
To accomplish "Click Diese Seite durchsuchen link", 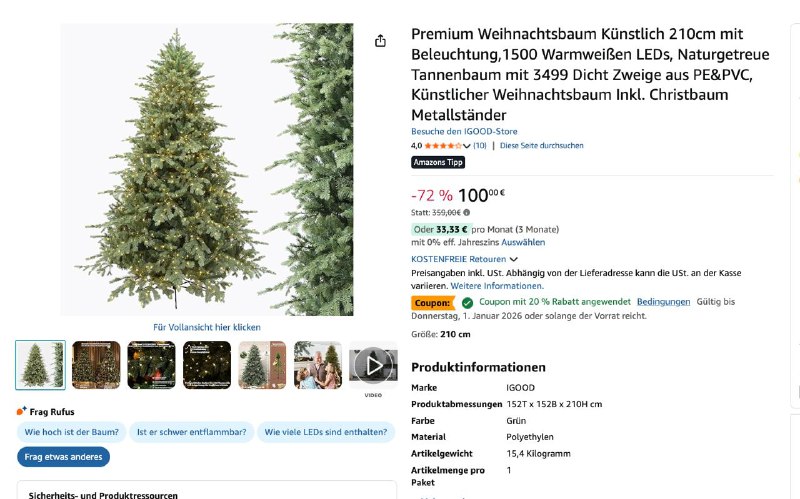I will point(541,145).
